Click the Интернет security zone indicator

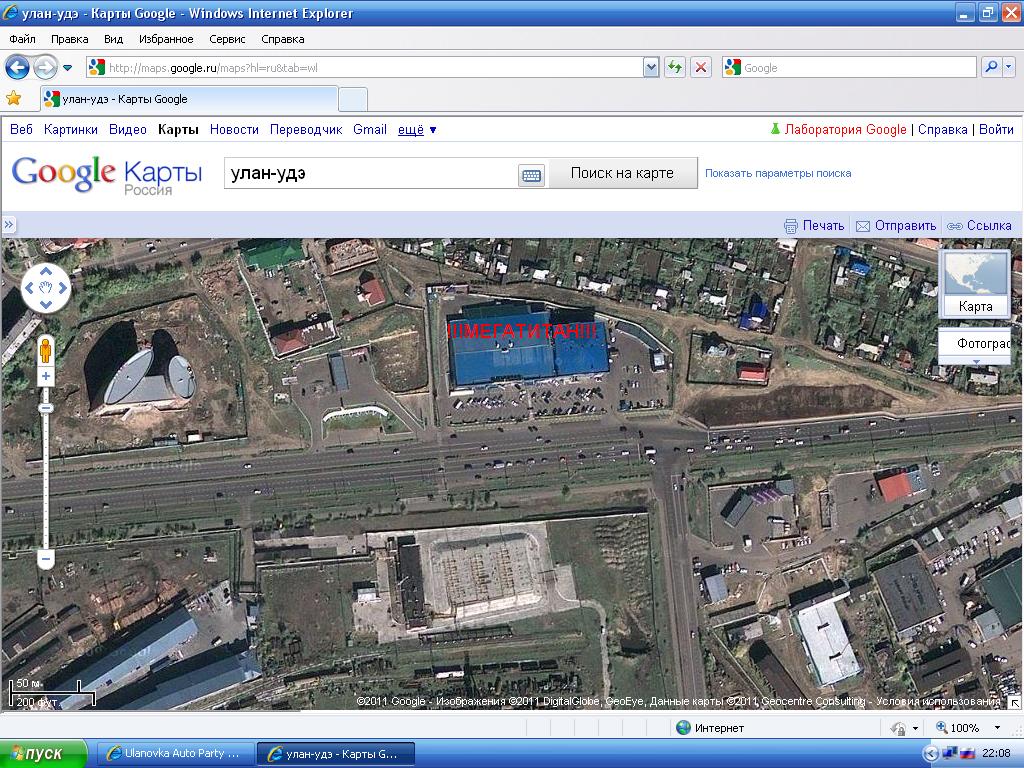710,728
